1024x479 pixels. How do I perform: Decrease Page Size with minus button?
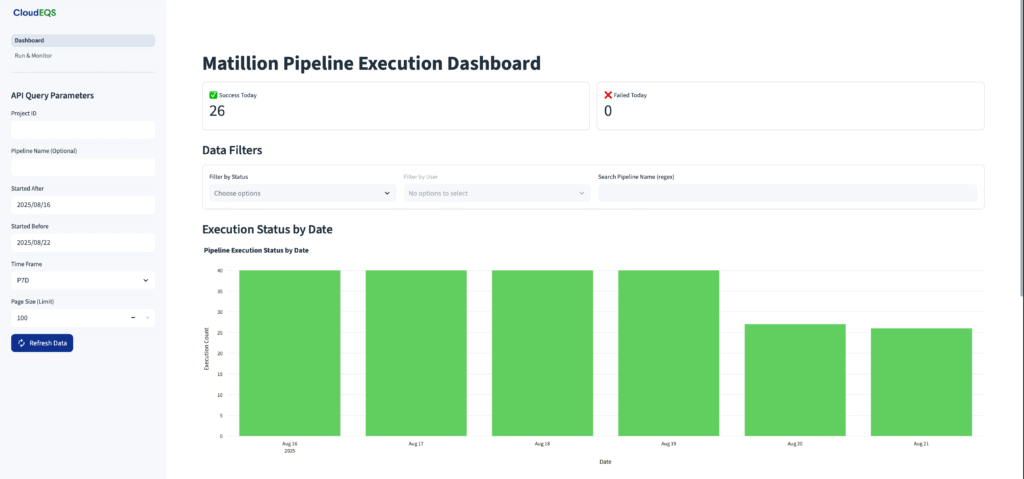pyautogui.click(x=133, y=318)
